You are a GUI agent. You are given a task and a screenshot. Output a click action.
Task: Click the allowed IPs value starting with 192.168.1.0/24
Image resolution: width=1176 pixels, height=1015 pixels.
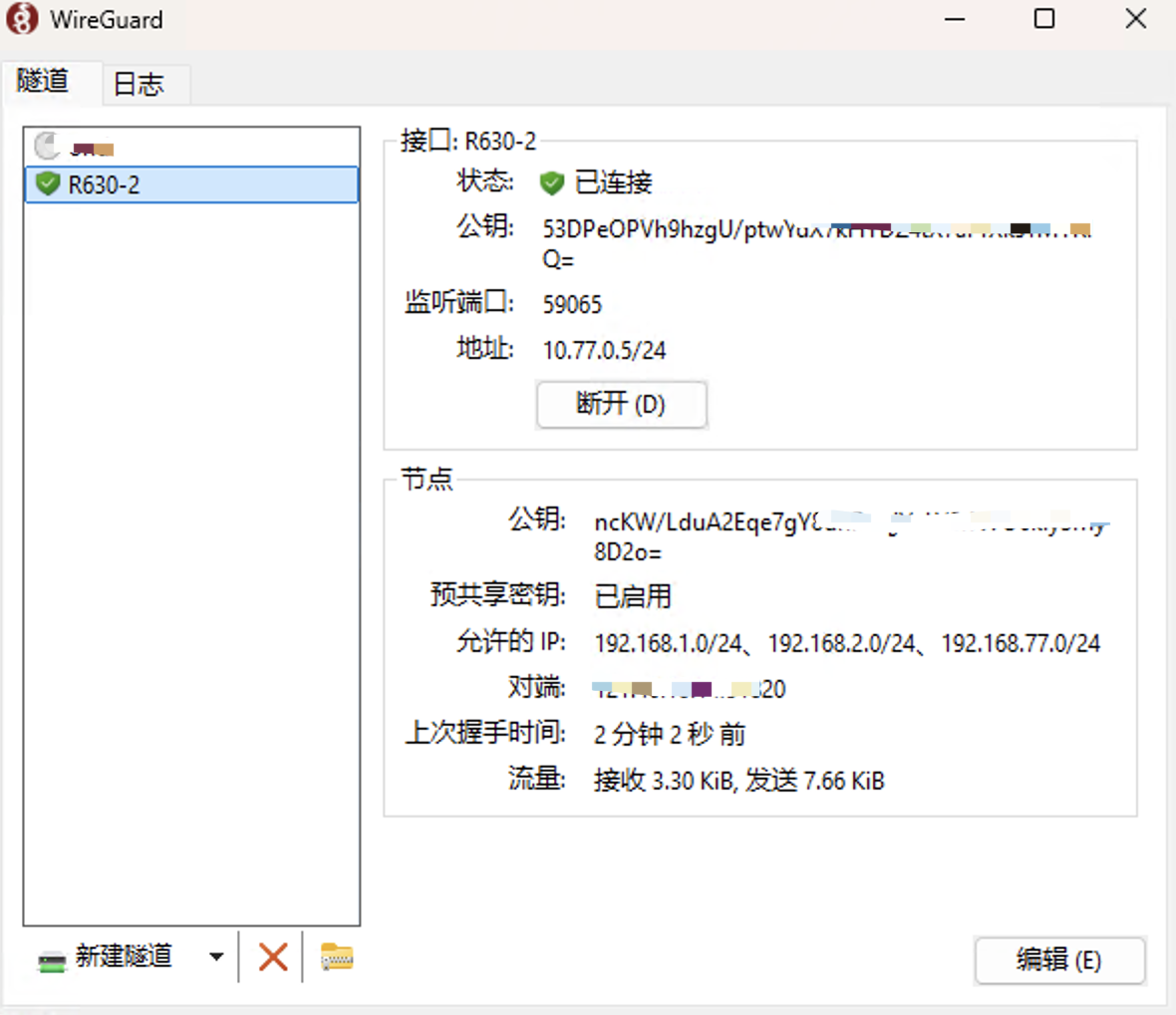pos(847,643)
